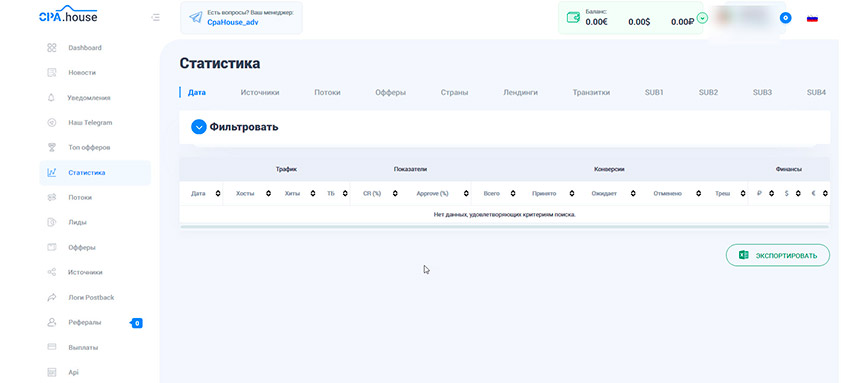This screenshot has width=864, height=383.
Task: Click the Api sidebar icon
Action: pos(52,373)
